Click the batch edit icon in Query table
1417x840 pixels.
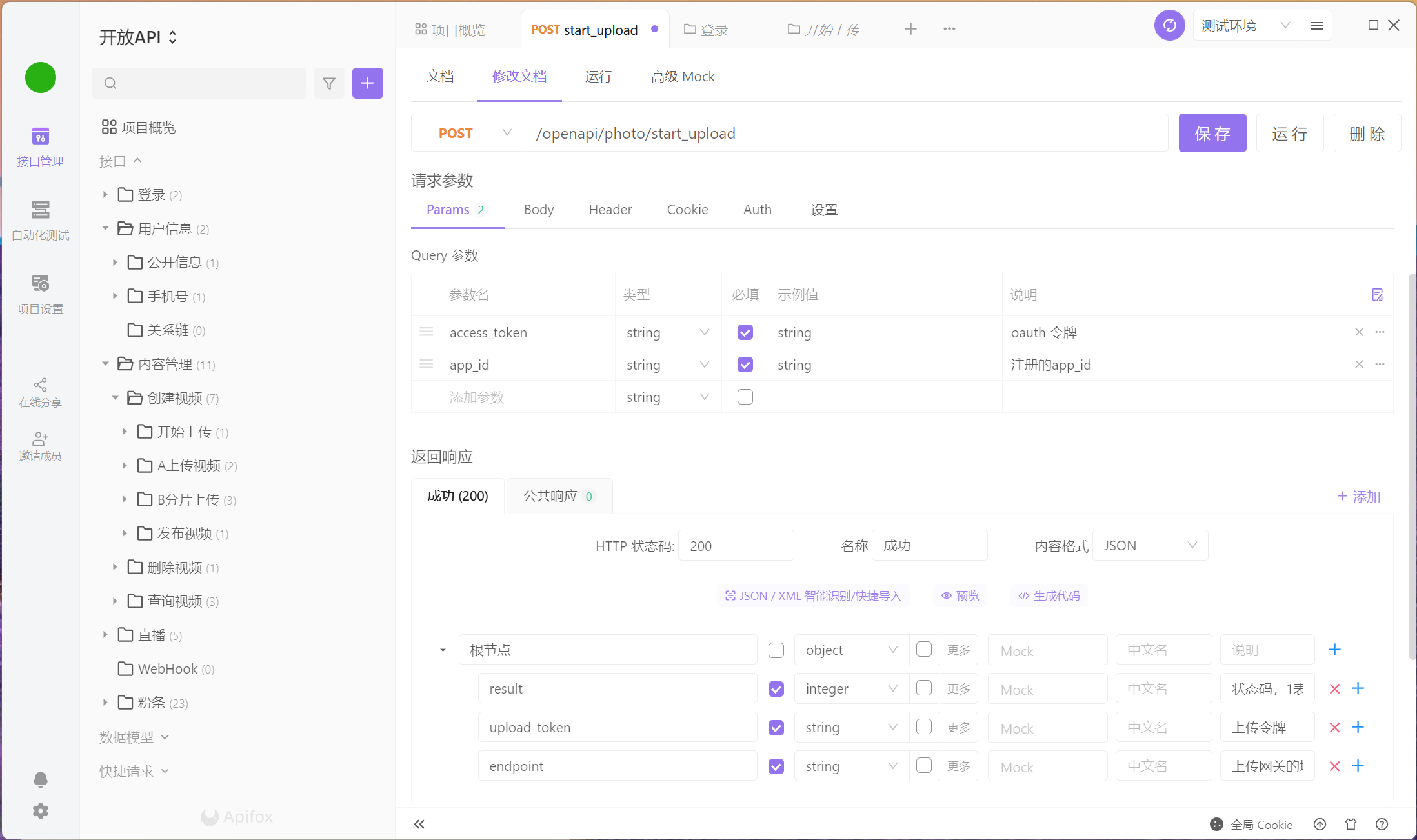1377,295
